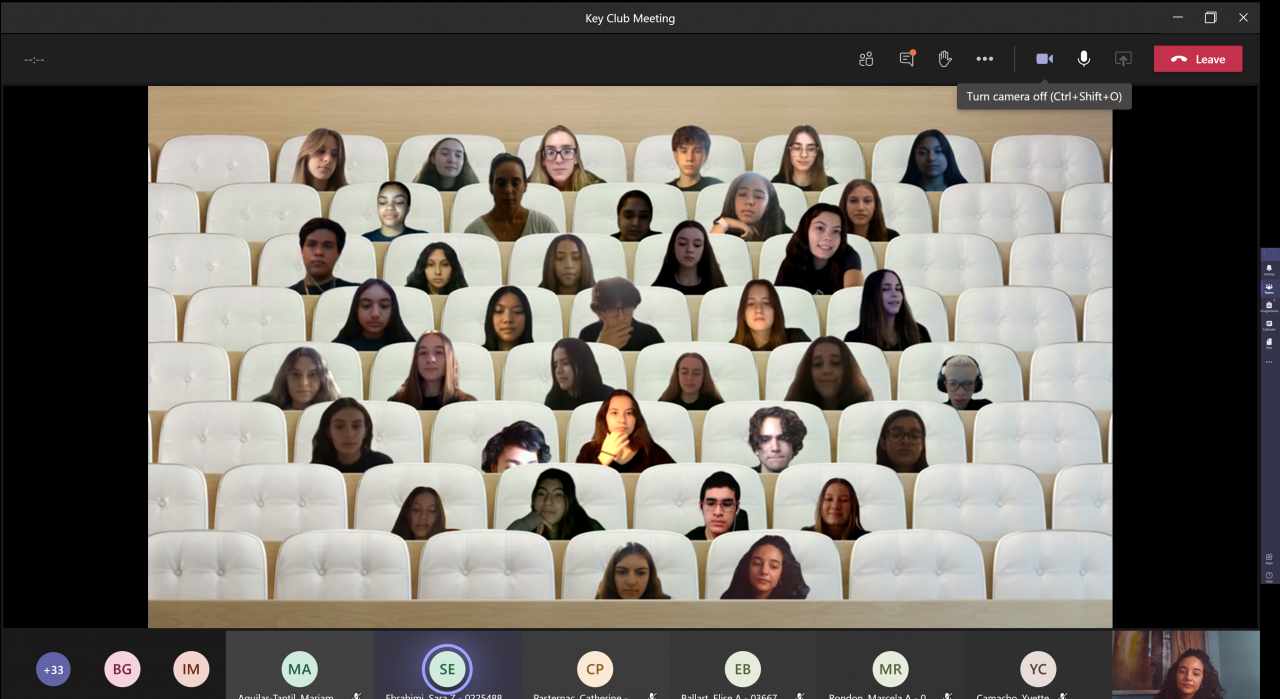1280x699 pixels.
Task: Click your self-view video thumbnail
Action: point(1186,665)
